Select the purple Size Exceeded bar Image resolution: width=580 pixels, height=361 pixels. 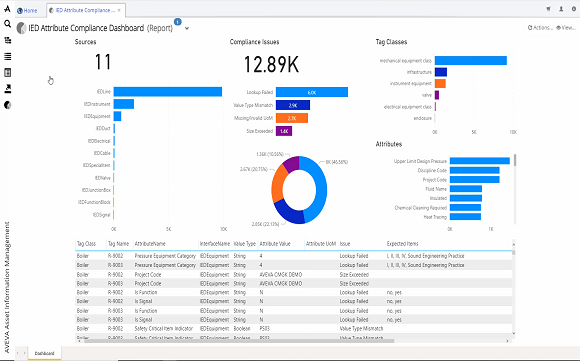click(284, 131)
